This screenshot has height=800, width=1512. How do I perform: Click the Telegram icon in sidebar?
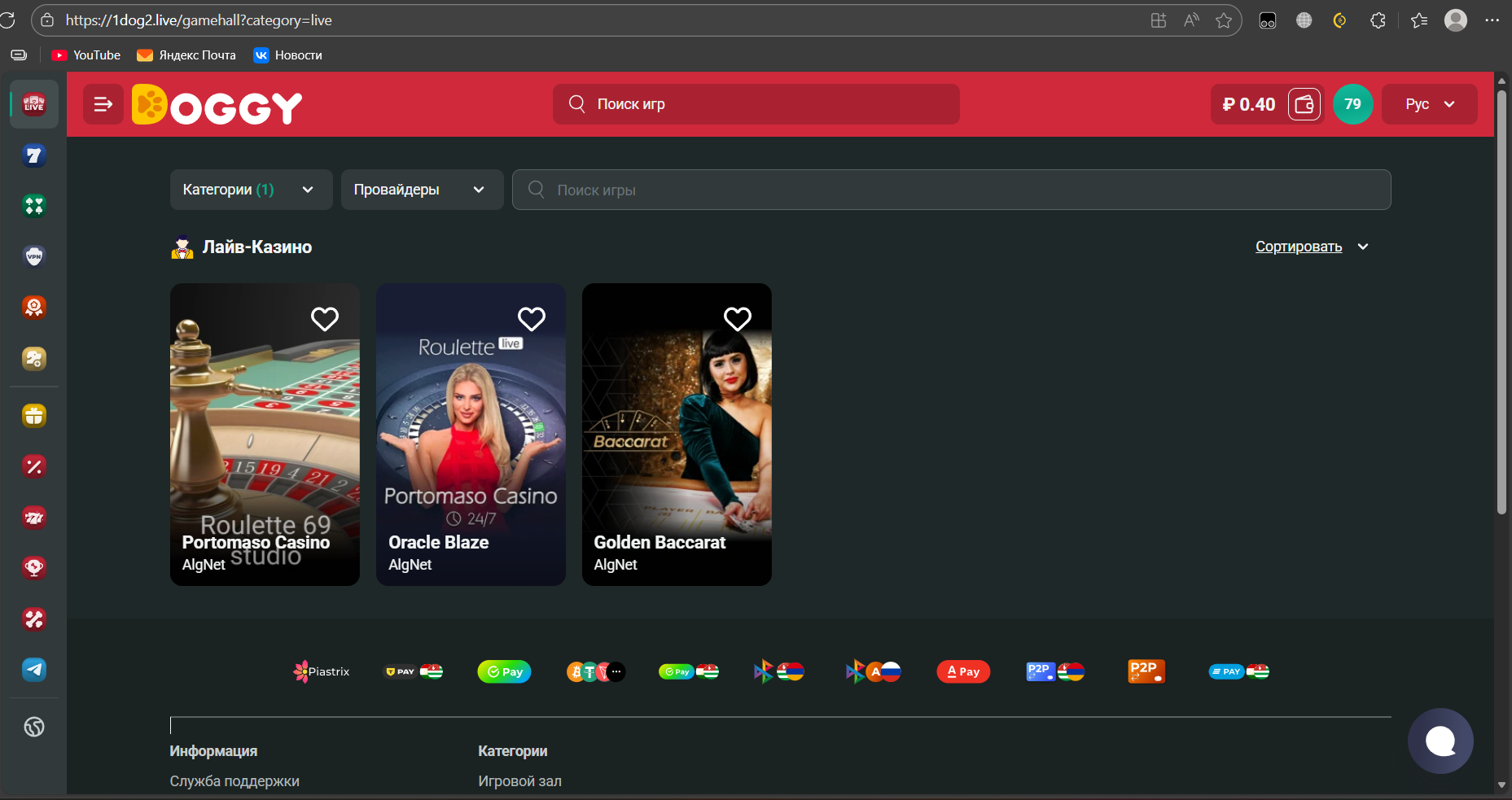[x=34, y=670]
